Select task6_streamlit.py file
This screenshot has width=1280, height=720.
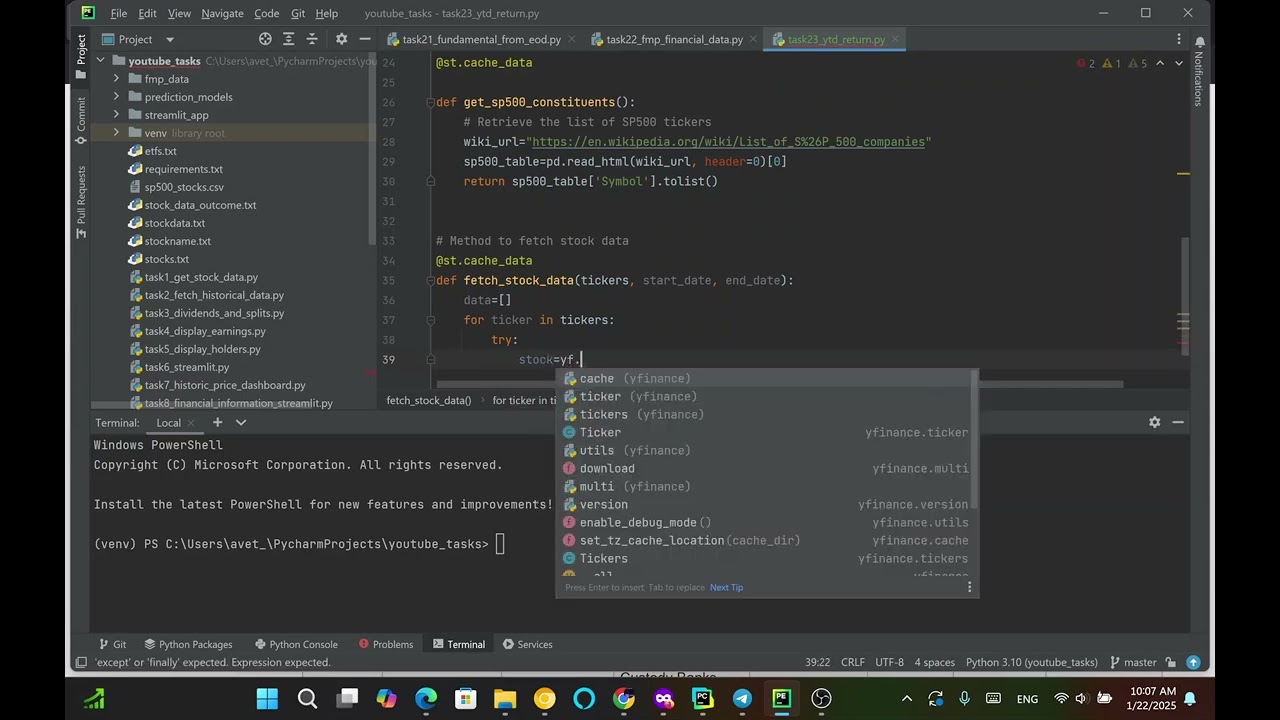click(186, 367)
